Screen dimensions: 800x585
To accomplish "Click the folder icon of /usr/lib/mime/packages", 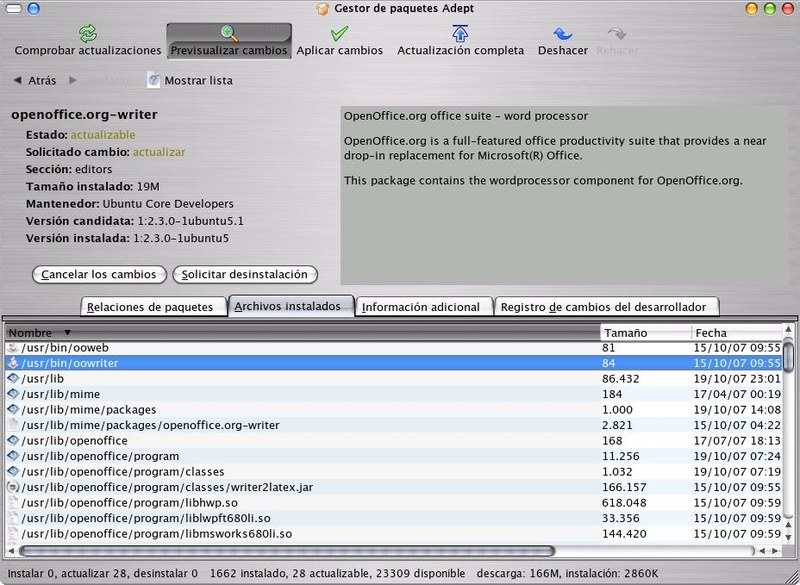I will coord(13,410).
